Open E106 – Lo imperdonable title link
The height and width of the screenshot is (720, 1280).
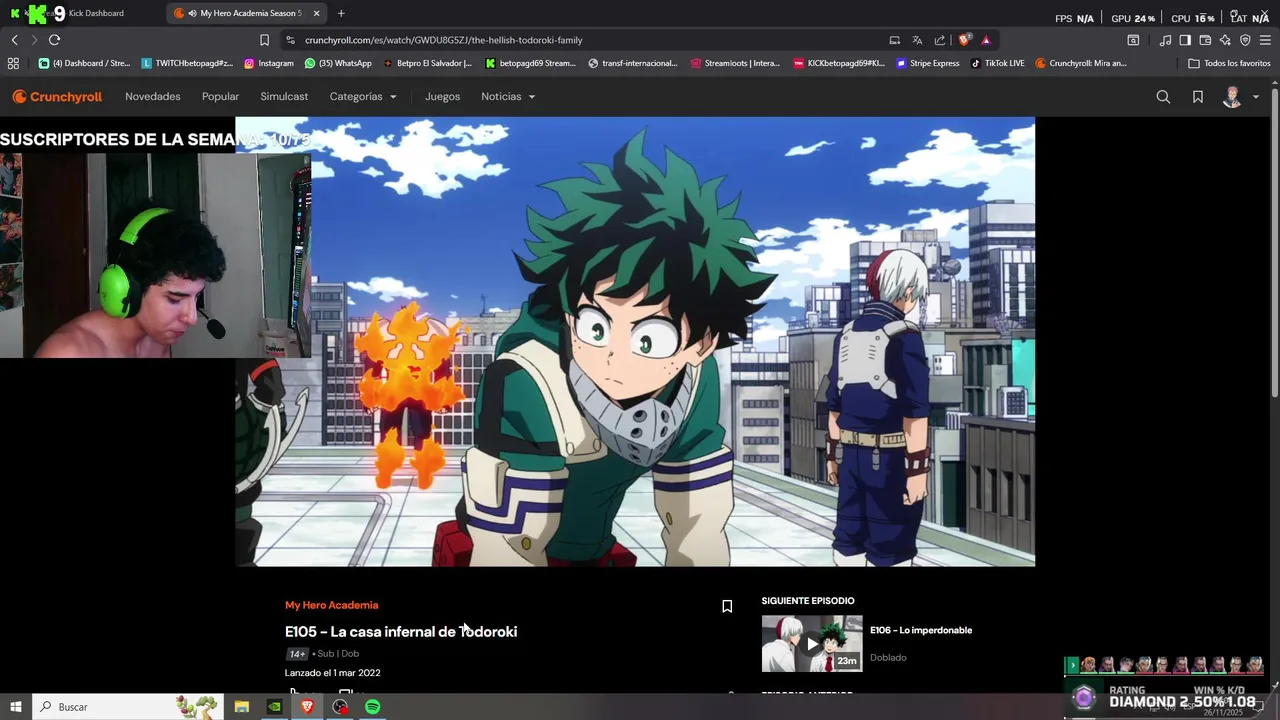point(921,630)
